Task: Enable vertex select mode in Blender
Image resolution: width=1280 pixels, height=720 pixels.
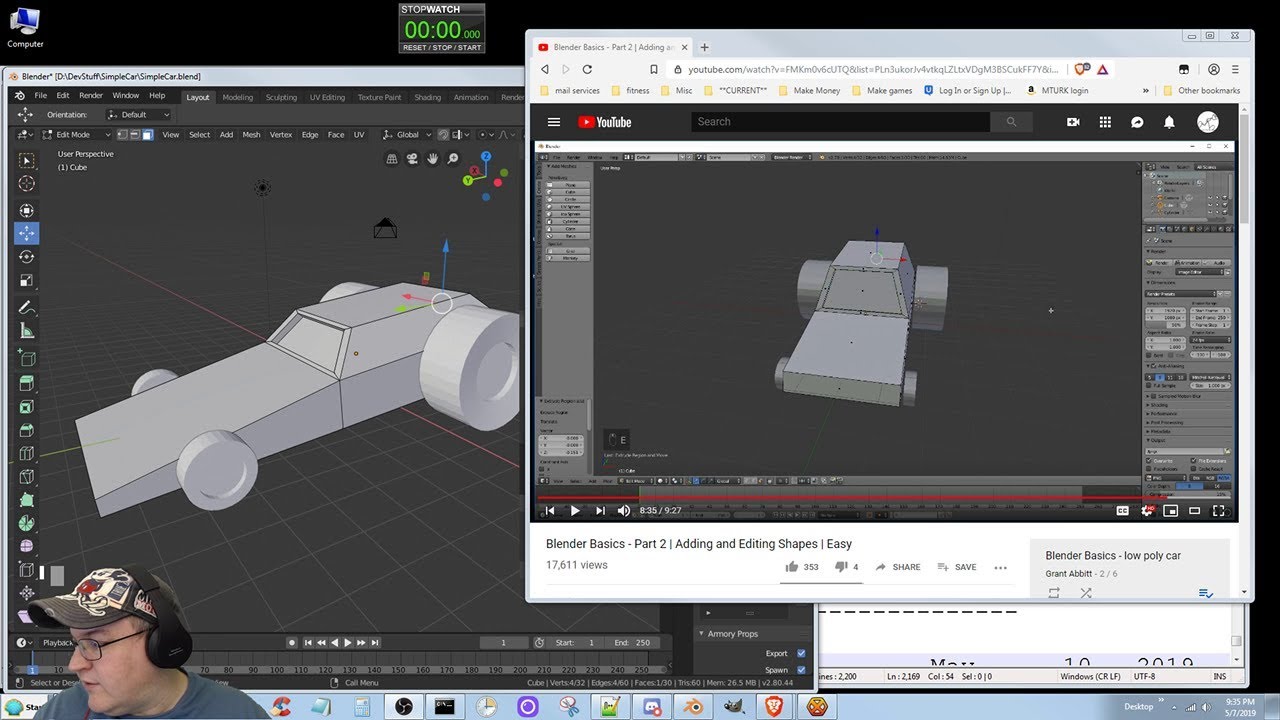Action: point(123,135)
